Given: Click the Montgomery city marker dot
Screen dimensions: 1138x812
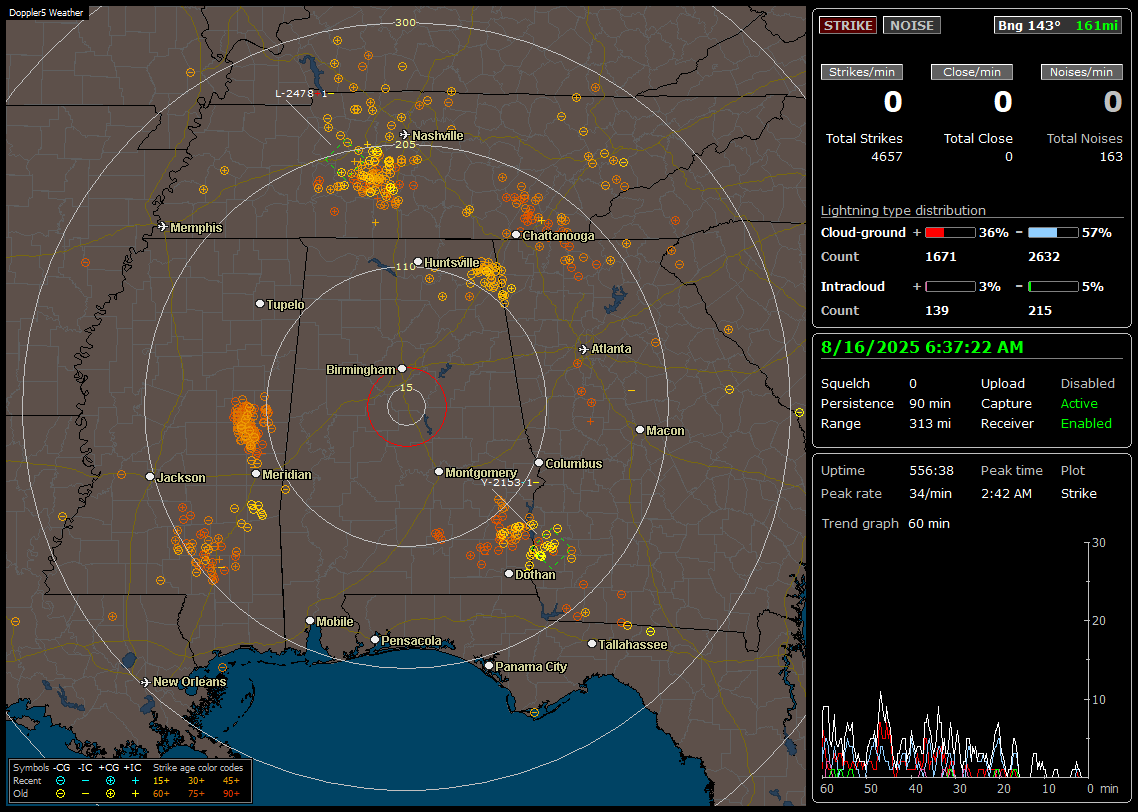Looking at the screenshot, I should (x=438, y=472).
